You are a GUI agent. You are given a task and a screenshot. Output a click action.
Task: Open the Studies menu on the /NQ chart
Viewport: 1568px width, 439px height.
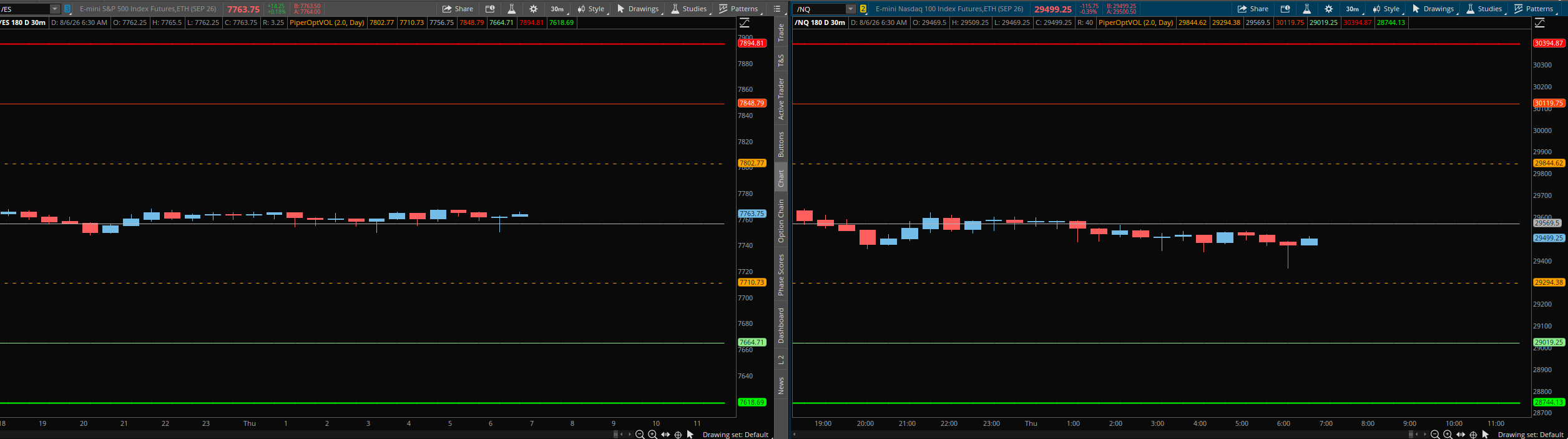coord(1484,9)
